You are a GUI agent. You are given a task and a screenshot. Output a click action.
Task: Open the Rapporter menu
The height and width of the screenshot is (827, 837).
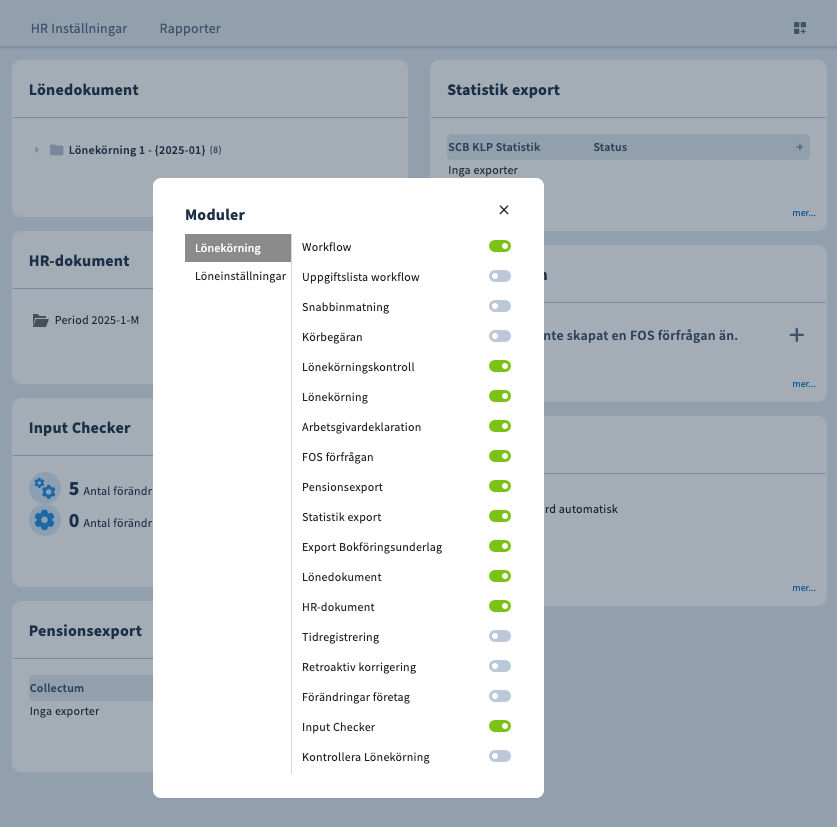[190, 28]
